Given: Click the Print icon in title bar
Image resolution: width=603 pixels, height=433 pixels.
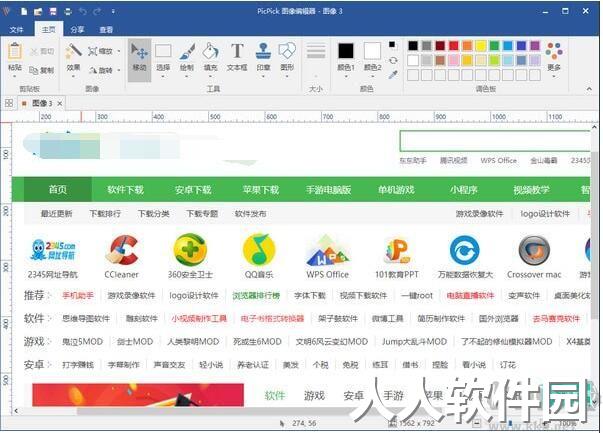Looking at the screenshot, I should point(68,11).
